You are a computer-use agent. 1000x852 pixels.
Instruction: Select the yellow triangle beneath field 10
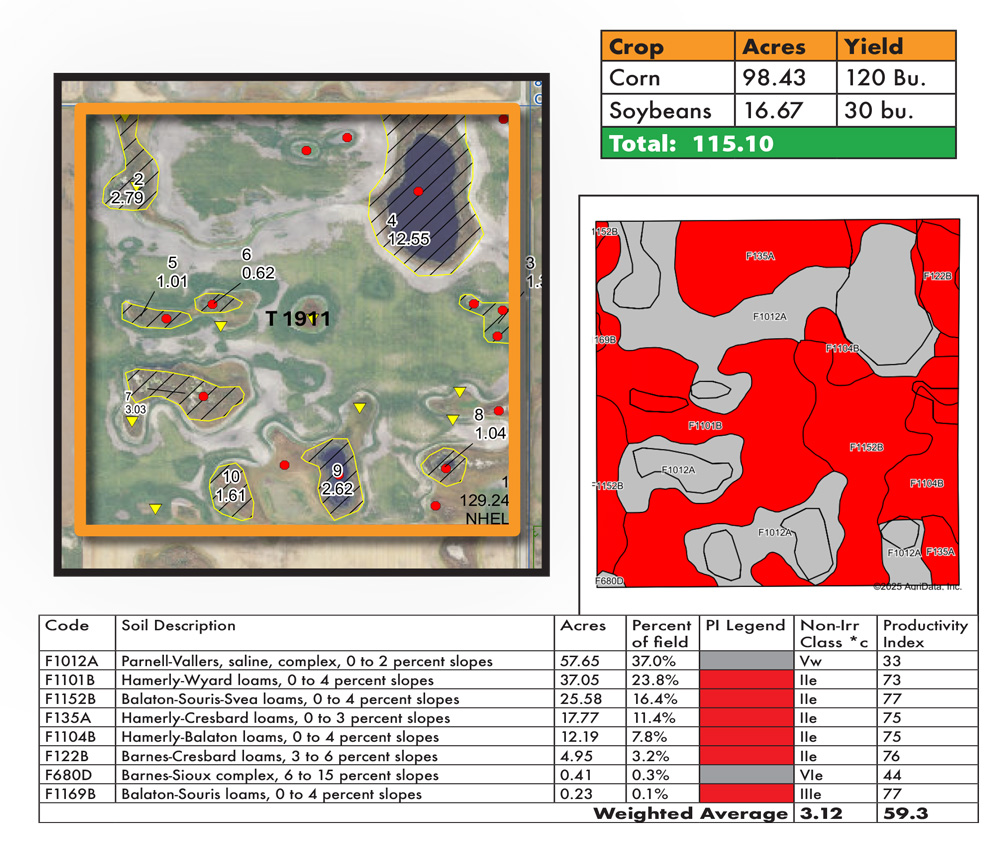click(x=155, y=507)
